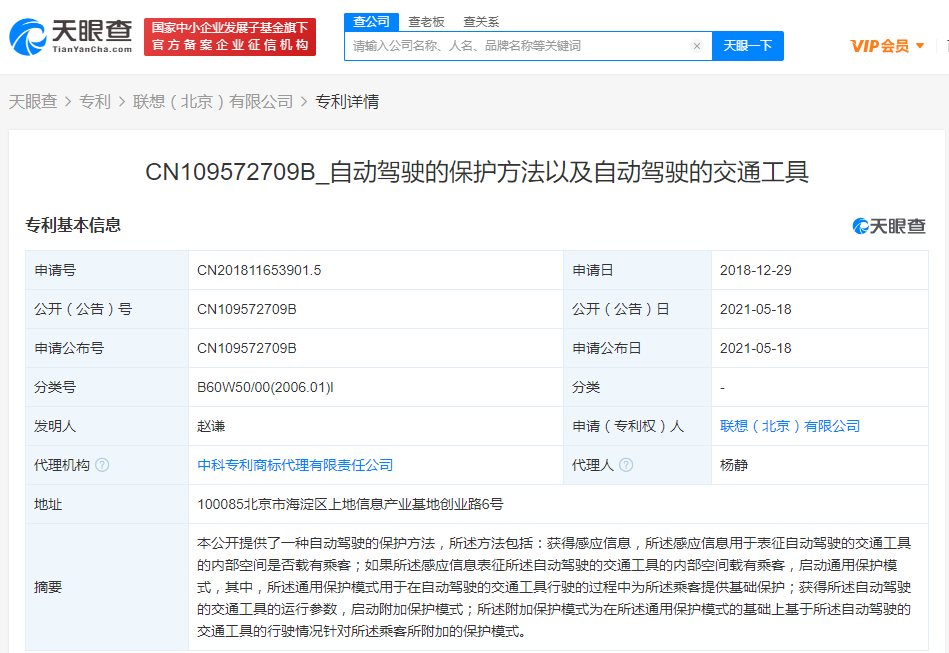Click the 专利基本信息 section heading
Screen dimensions: 949x653
[x=73, y=225]
